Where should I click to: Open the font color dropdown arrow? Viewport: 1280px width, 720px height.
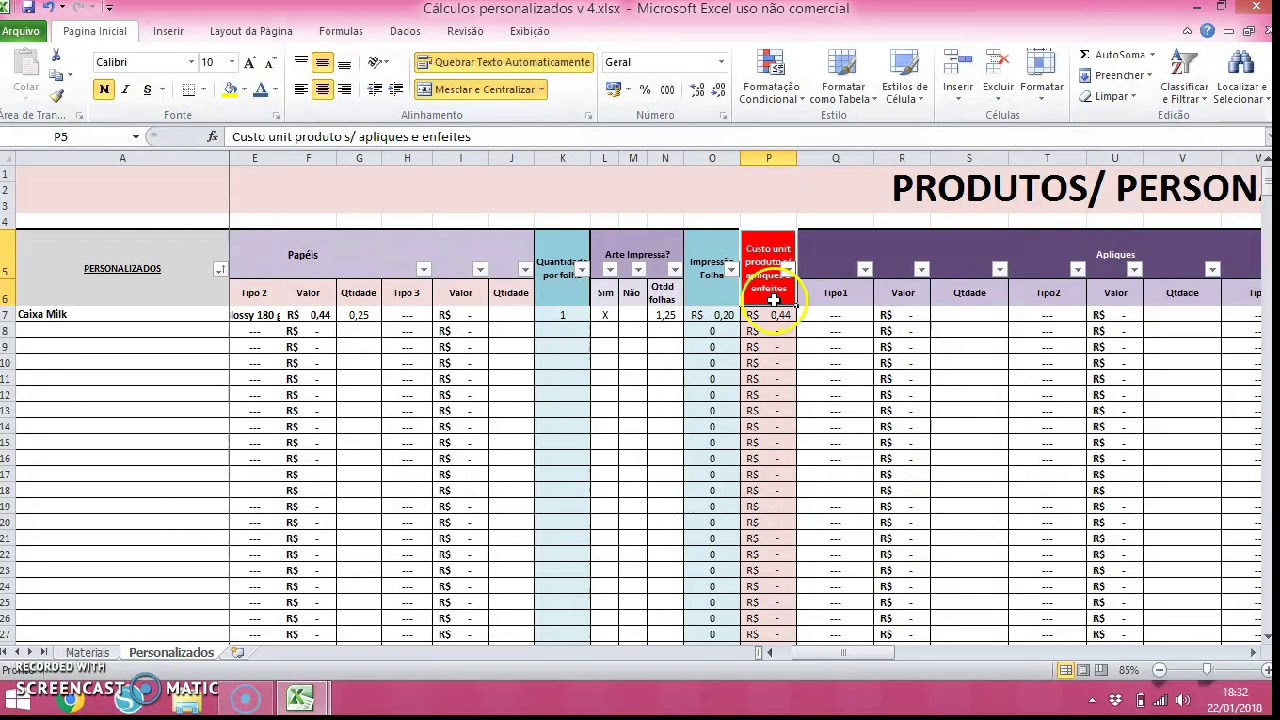pos(274,90)
